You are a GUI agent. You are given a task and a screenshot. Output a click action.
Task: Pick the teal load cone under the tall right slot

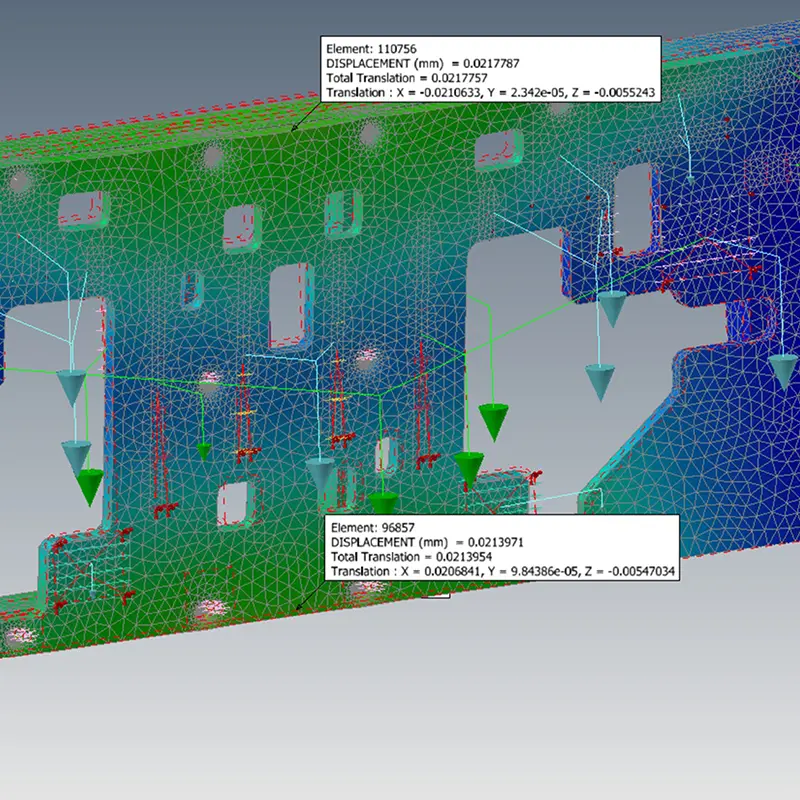[x=612, y=310]
